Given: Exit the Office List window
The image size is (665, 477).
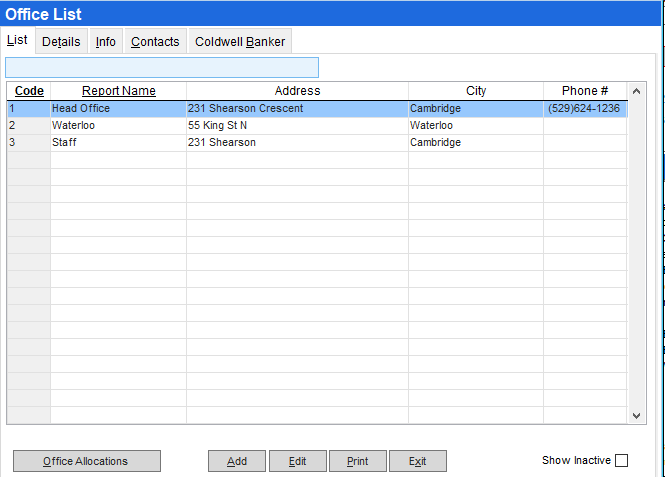Looking at the screenshot, I should [x=417, y=461].
